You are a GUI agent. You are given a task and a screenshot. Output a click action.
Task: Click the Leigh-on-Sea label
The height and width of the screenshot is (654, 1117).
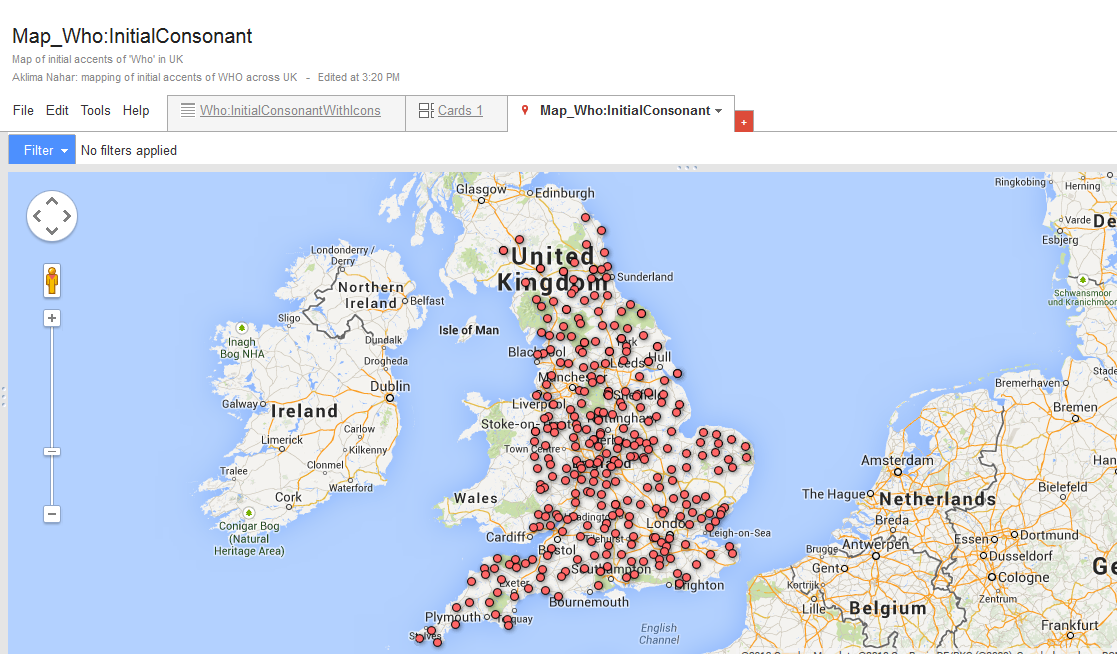[x=739, y=533]
